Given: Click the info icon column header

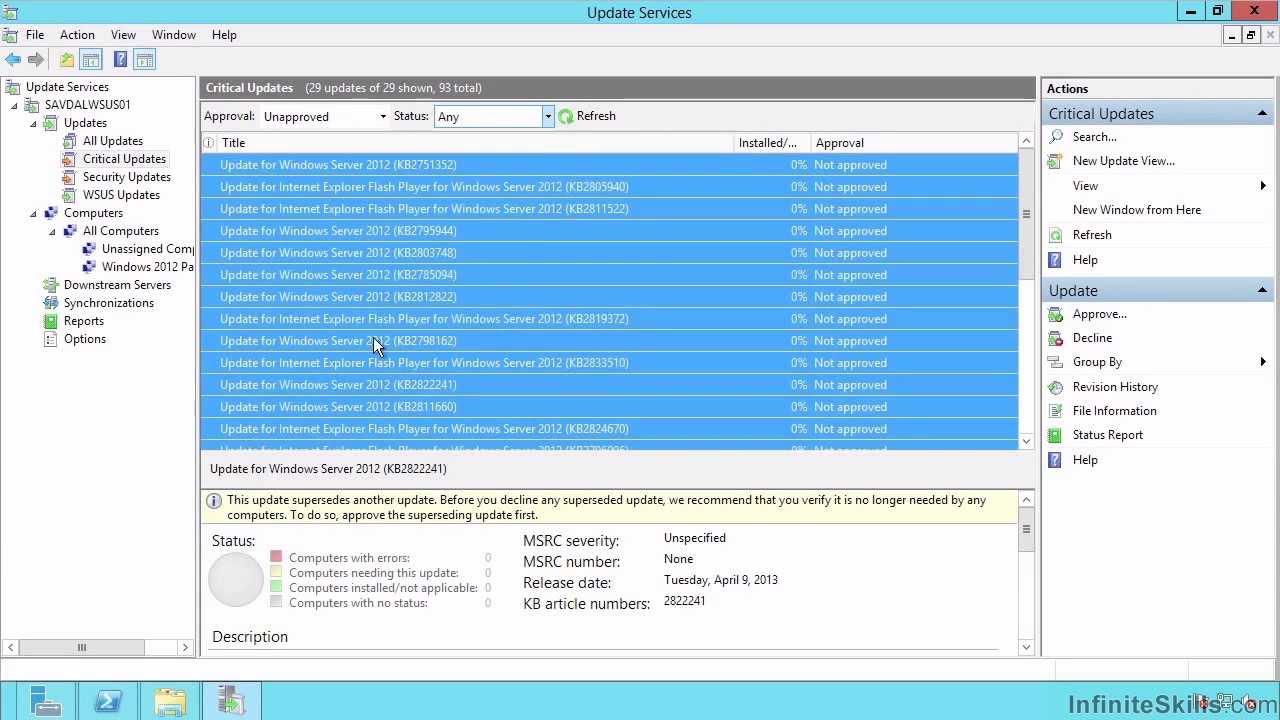Looking at the screenshot, I should coord(208,143).
